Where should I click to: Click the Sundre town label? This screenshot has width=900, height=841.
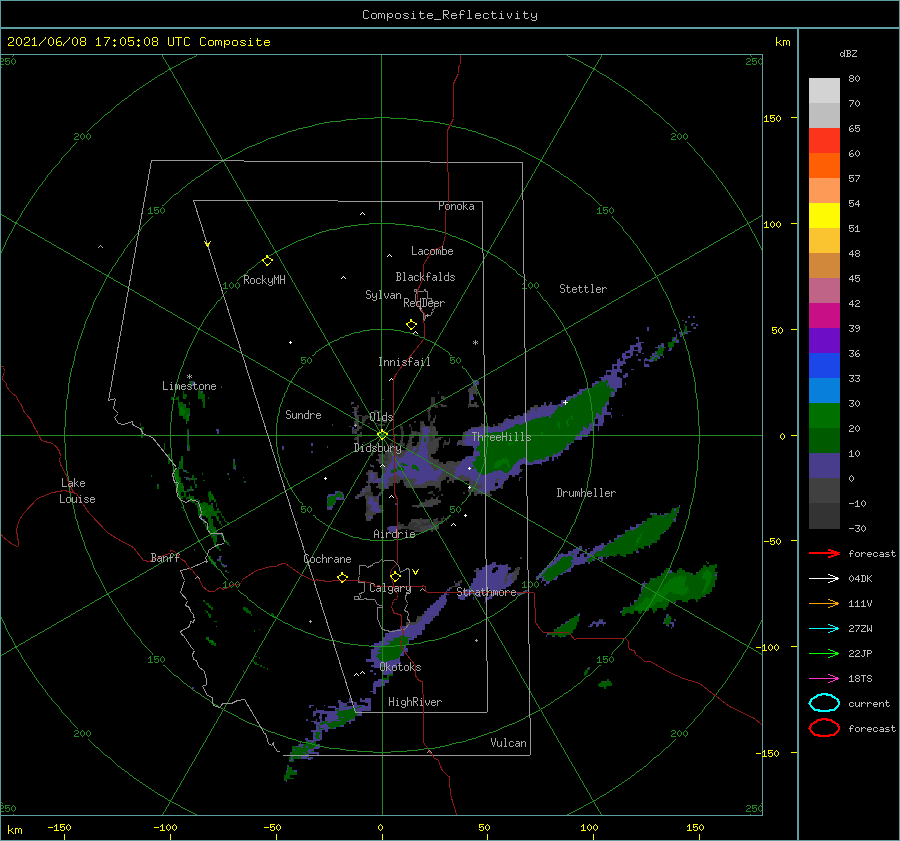303,414
